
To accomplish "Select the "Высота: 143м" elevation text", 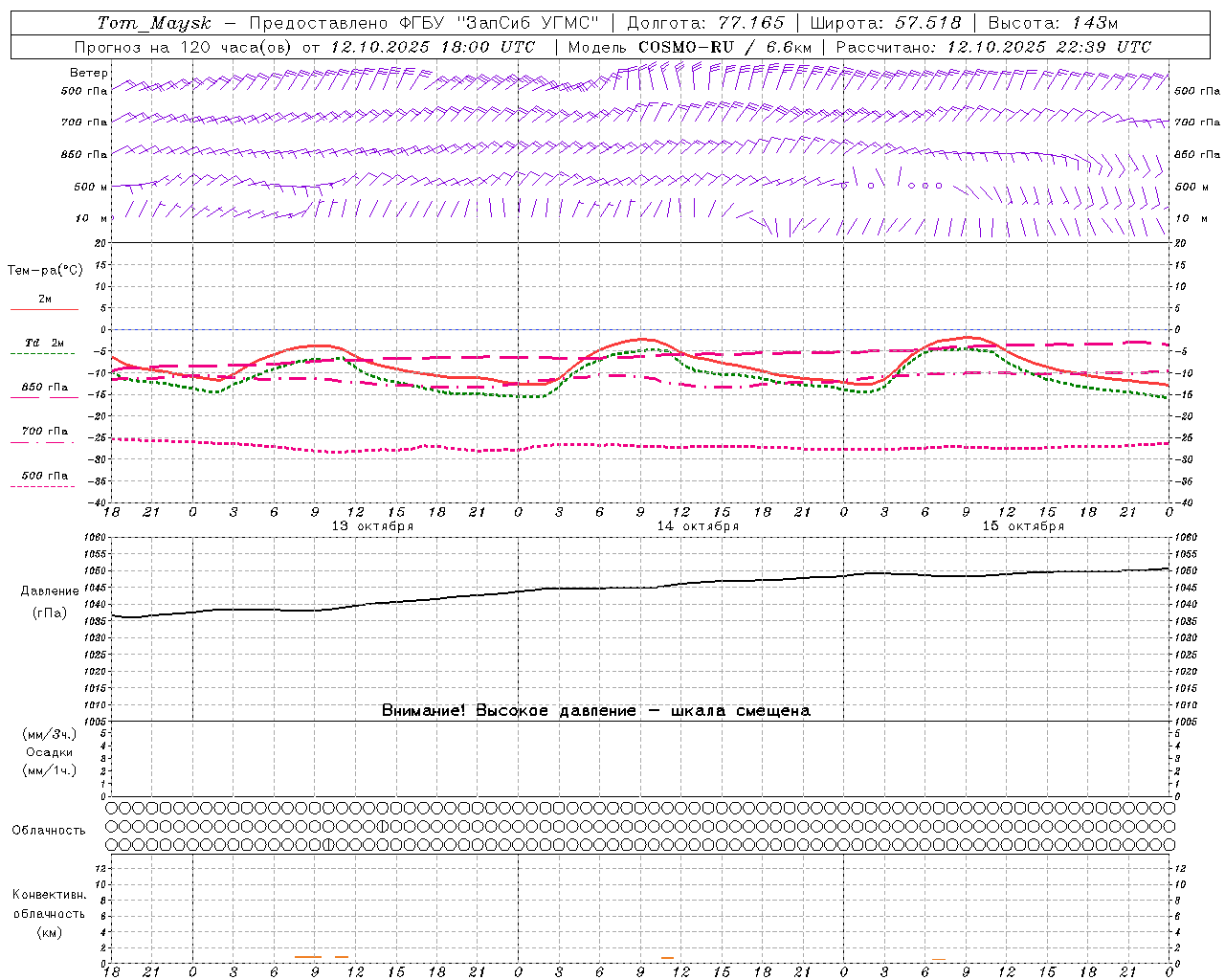I will pyautogui.click(x=1053, y=23).
